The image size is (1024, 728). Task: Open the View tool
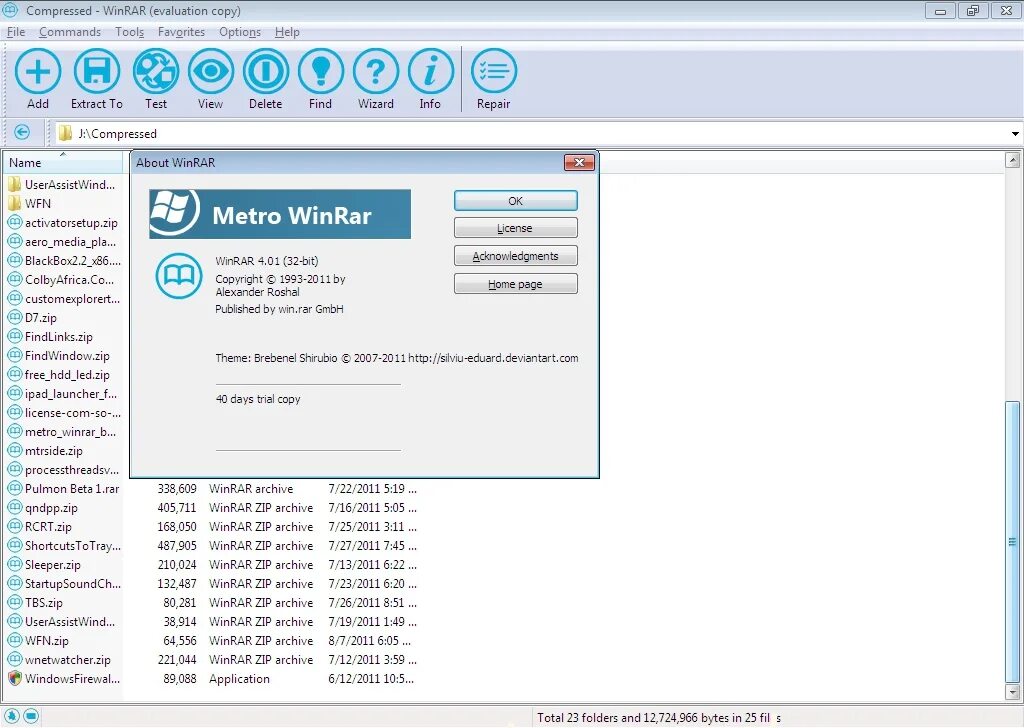[210, 71]
